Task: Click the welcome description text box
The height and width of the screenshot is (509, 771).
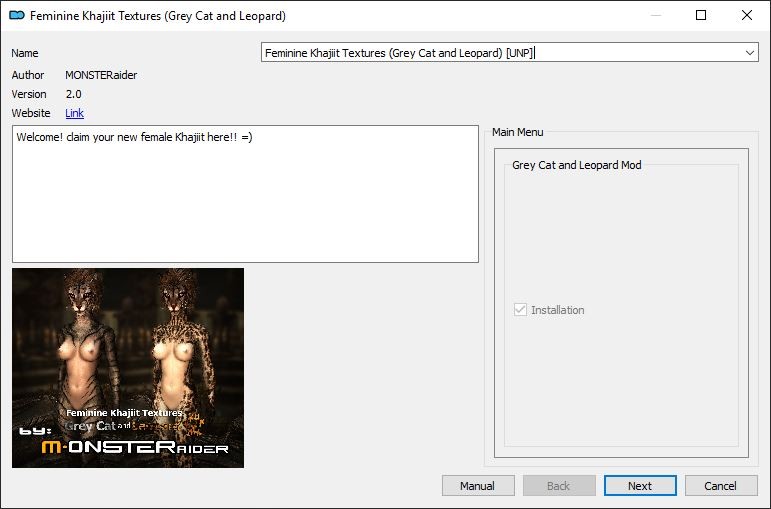Action: [245, 194]
